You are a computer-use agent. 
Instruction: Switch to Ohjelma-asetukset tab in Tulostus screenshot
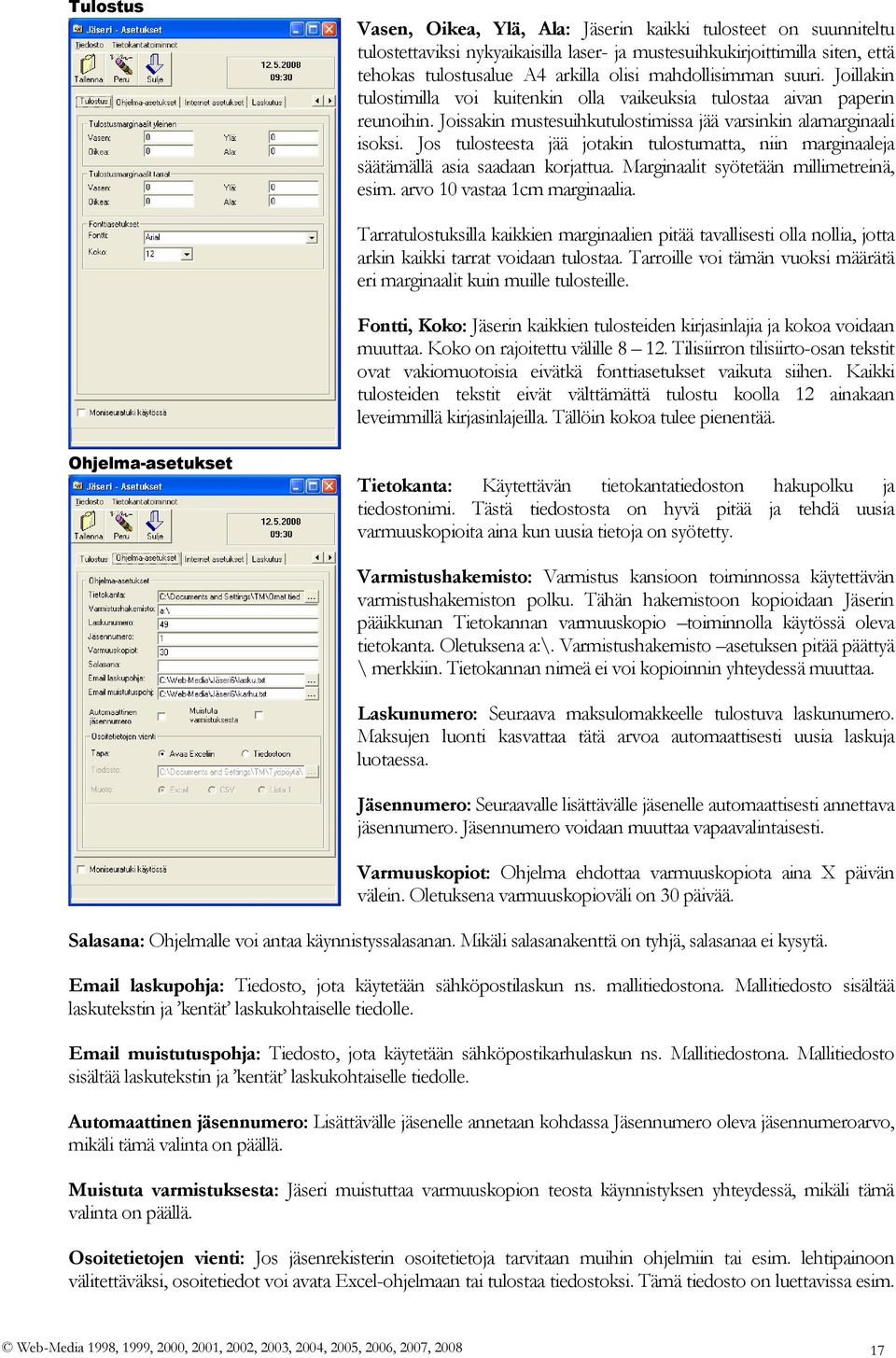point(147,102)
